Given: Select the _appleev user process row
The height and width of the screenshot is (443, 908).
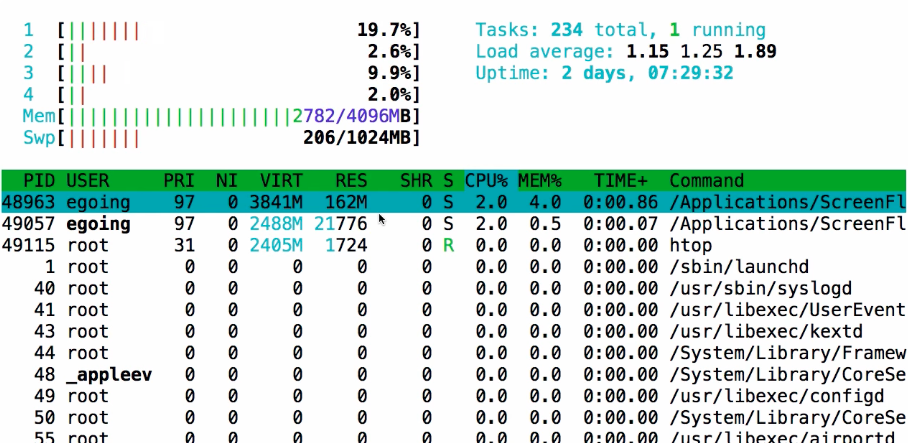Looking at the screenshot, I should click(x=454, y=375).
